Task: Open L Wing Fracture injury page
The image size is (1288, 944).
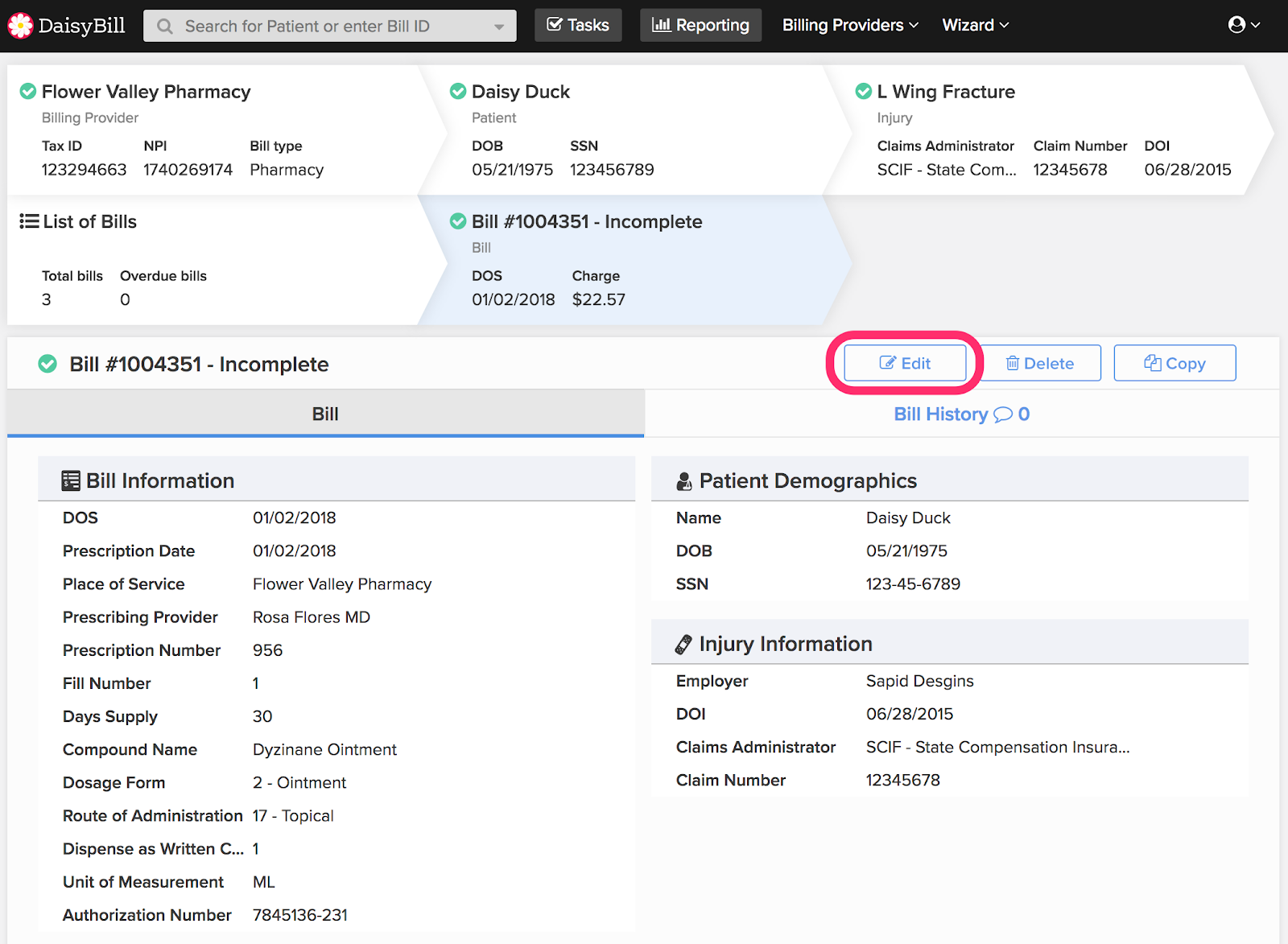Action: point(946,92)
